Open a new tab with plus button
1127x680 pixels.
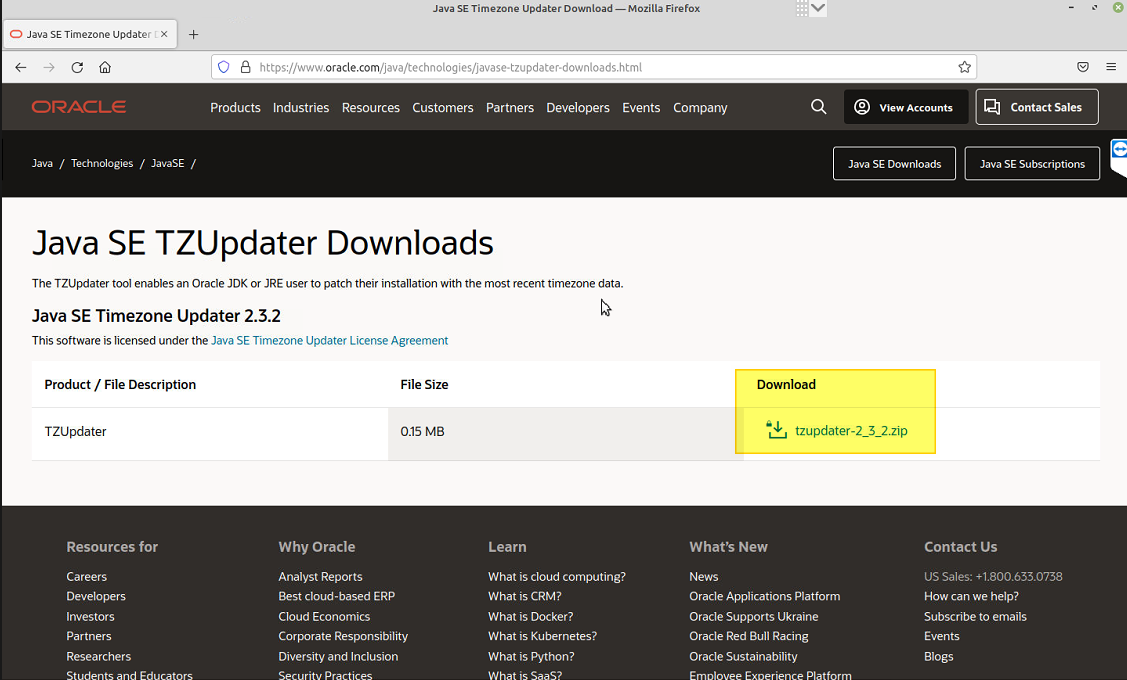coord(193,35)
